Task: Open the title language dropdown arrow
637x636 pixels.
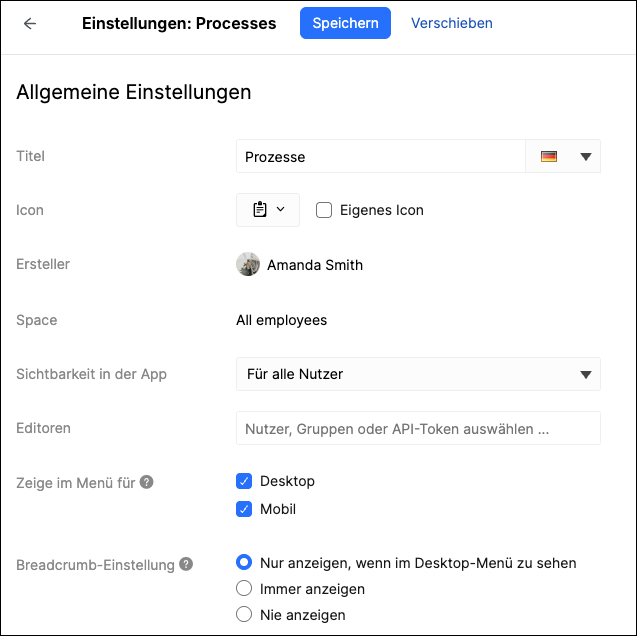Action: (585, 156)
